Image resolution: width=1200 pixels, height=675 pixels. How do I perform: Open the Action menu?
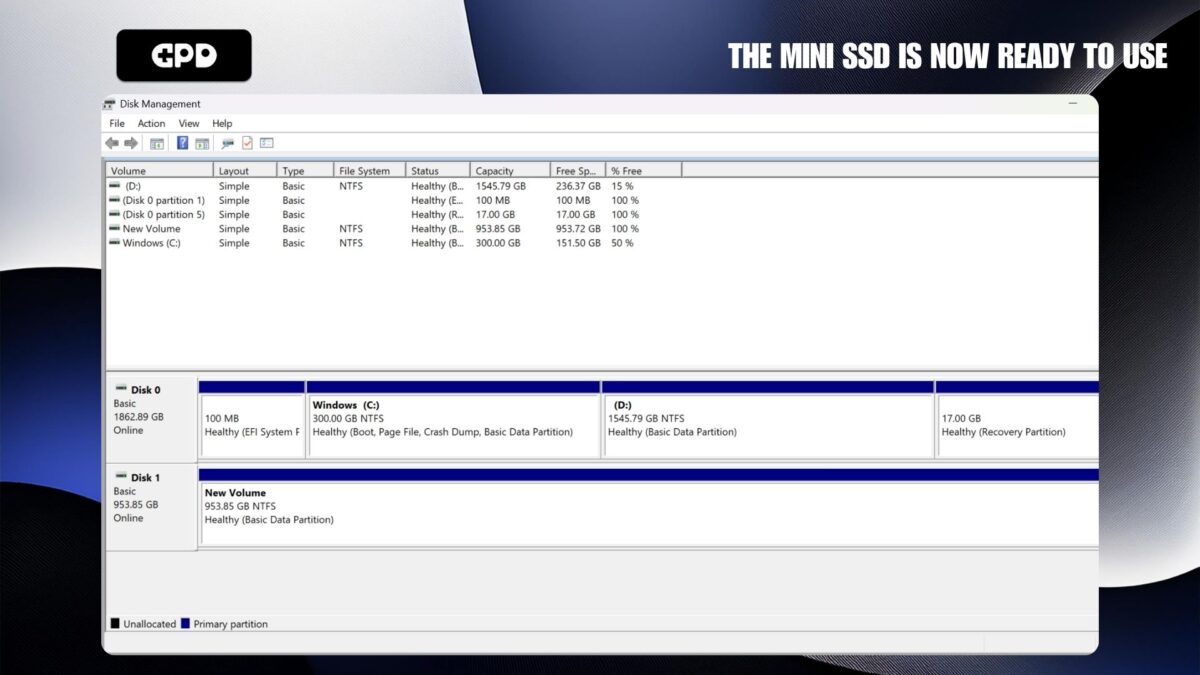151,123
